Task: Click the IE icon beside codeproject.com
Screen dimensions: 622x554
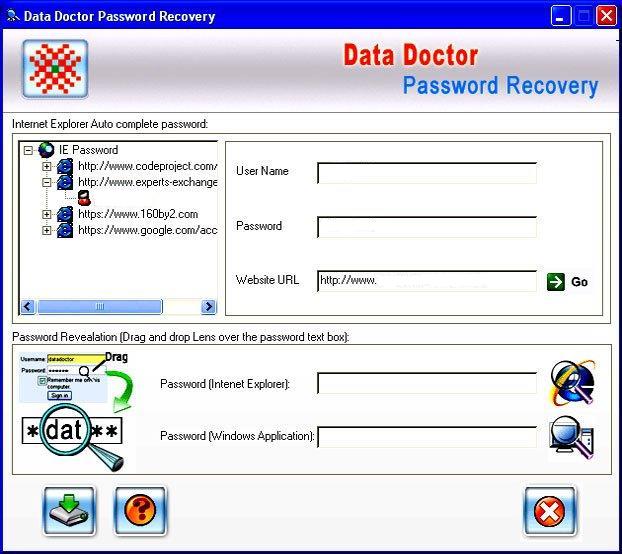Action: click(x=65, y=166)
